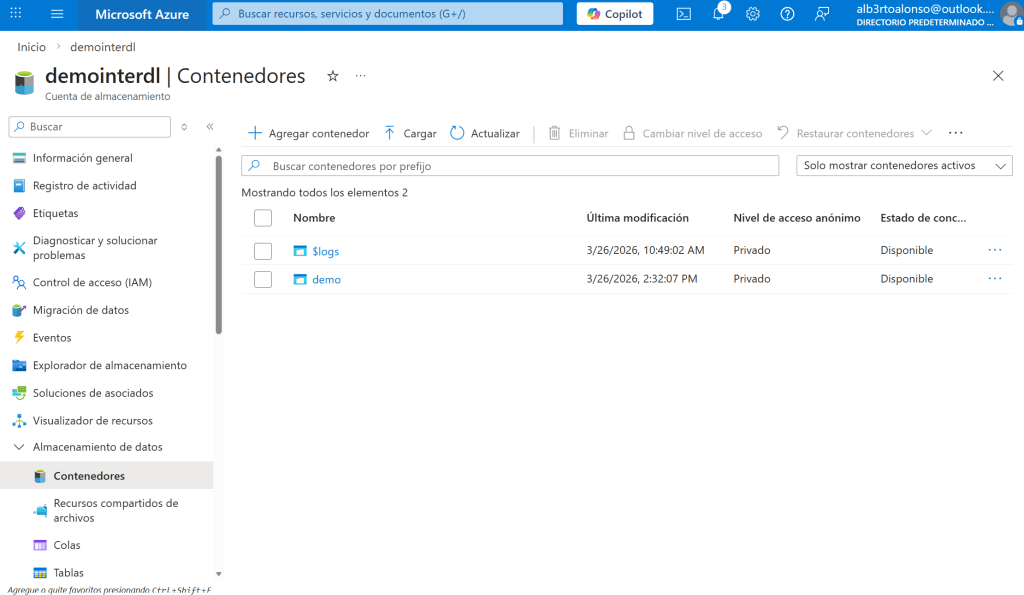Open the demo container link

326,280
